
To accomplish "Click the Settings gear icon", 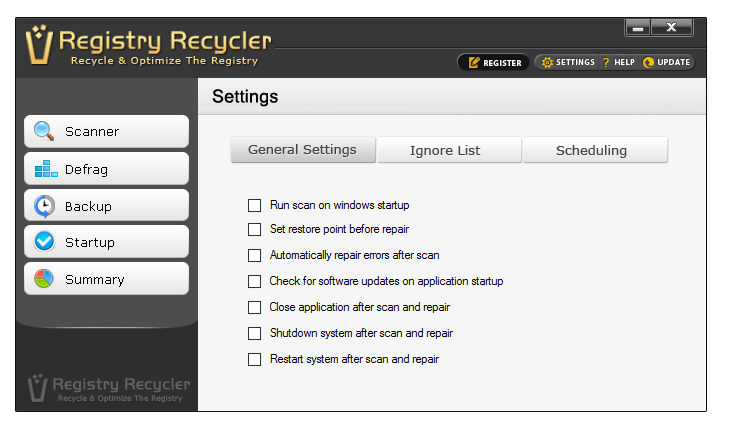I will (546, 62).
